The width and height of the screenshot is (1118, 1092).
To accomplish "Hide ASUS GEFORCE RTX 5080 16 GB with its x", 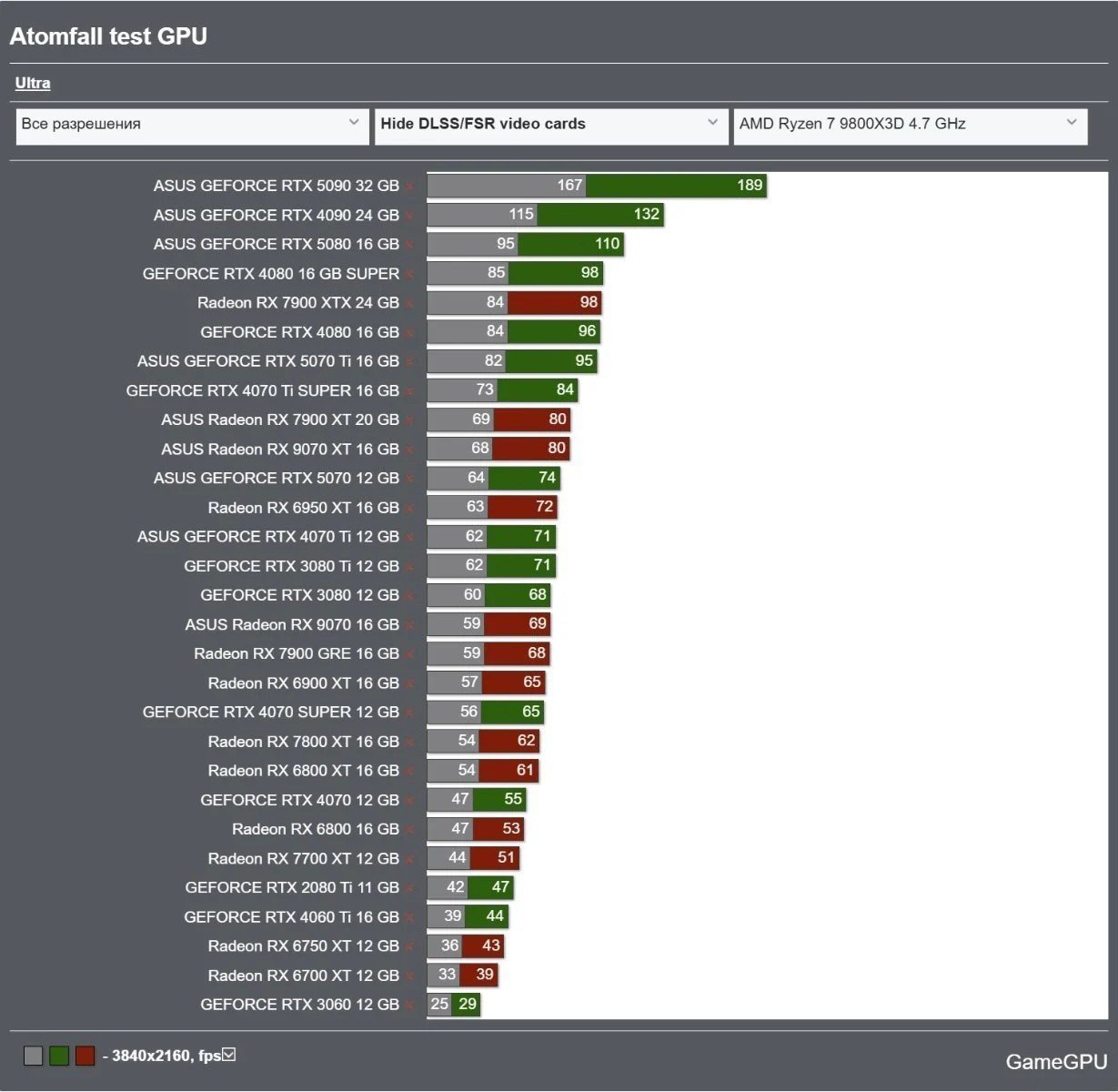I will point(410,245).
